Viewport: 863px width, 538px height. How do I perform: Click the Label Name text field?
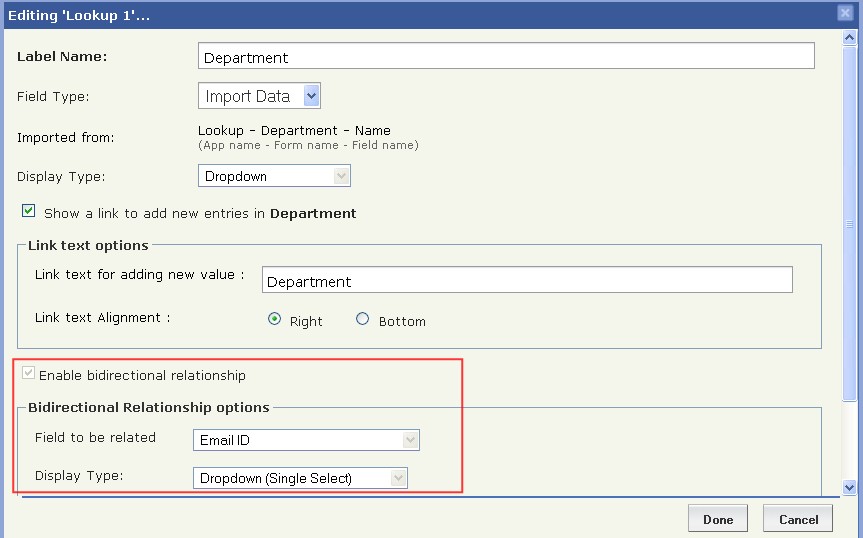click(506, 57)
